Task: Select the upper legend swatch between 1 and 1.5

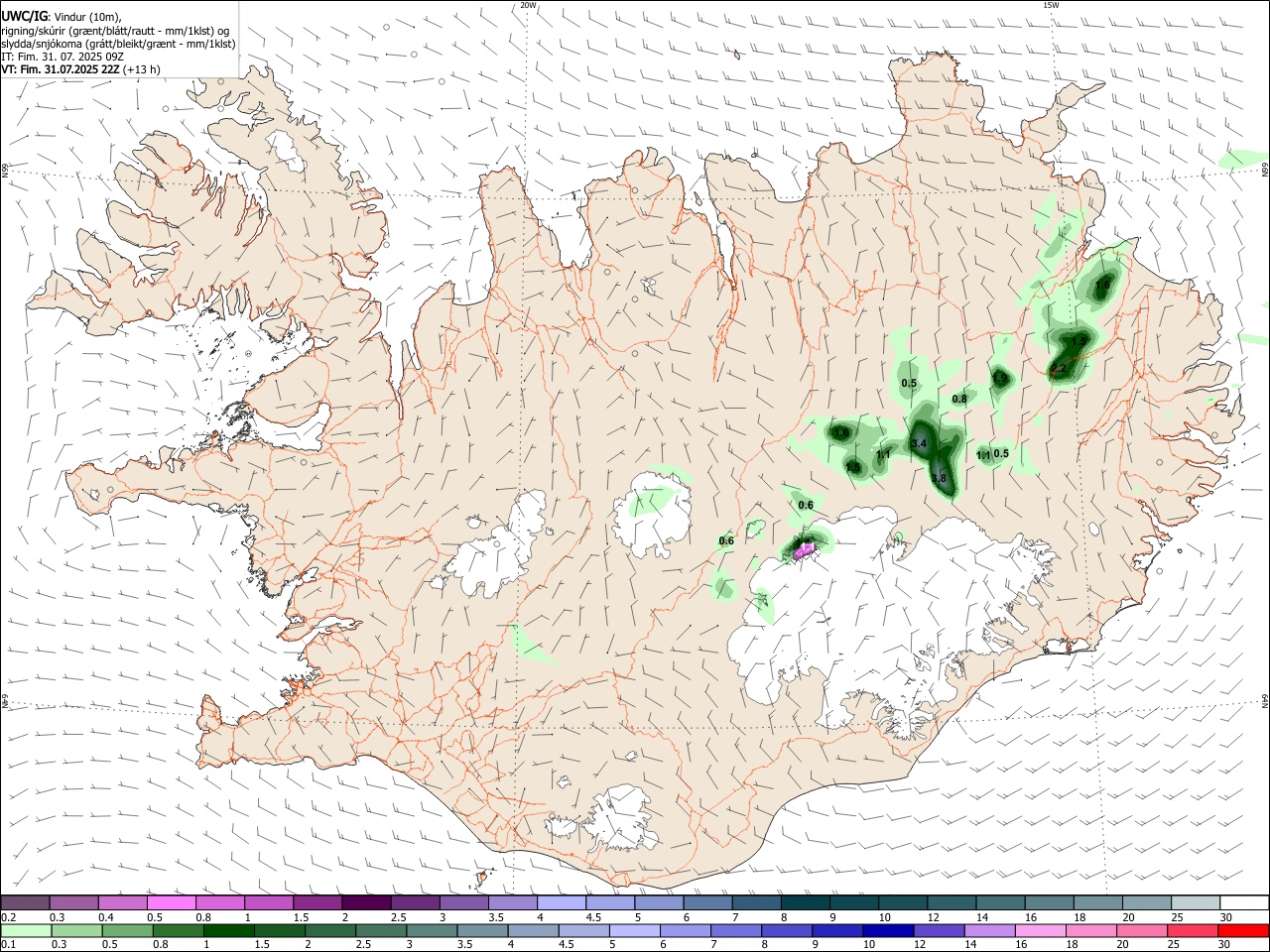Action: tap(269, 902)
